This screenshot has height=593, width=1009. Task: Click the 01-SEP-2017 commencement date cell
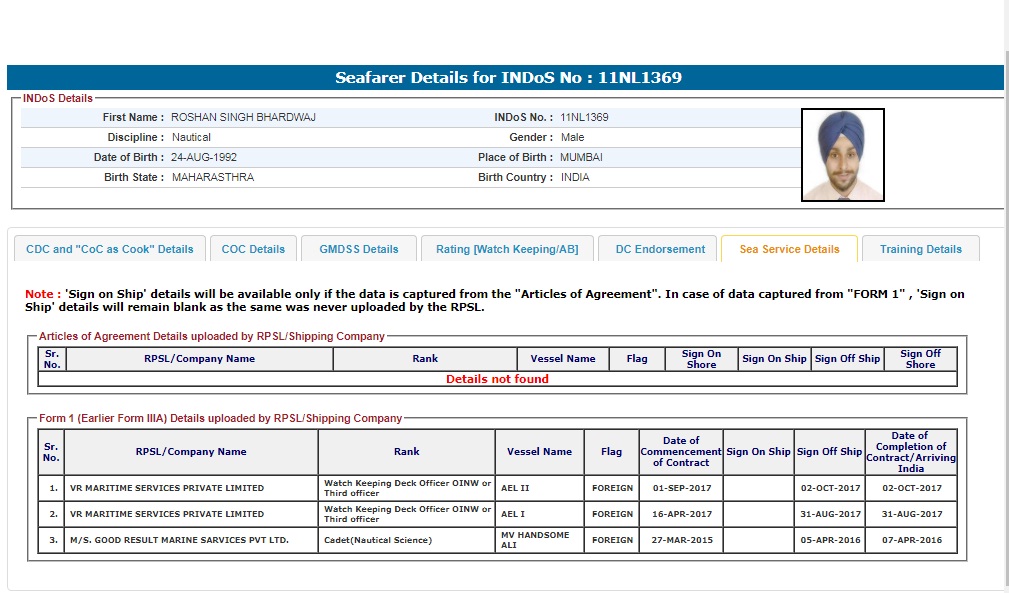tap(680, 488)
